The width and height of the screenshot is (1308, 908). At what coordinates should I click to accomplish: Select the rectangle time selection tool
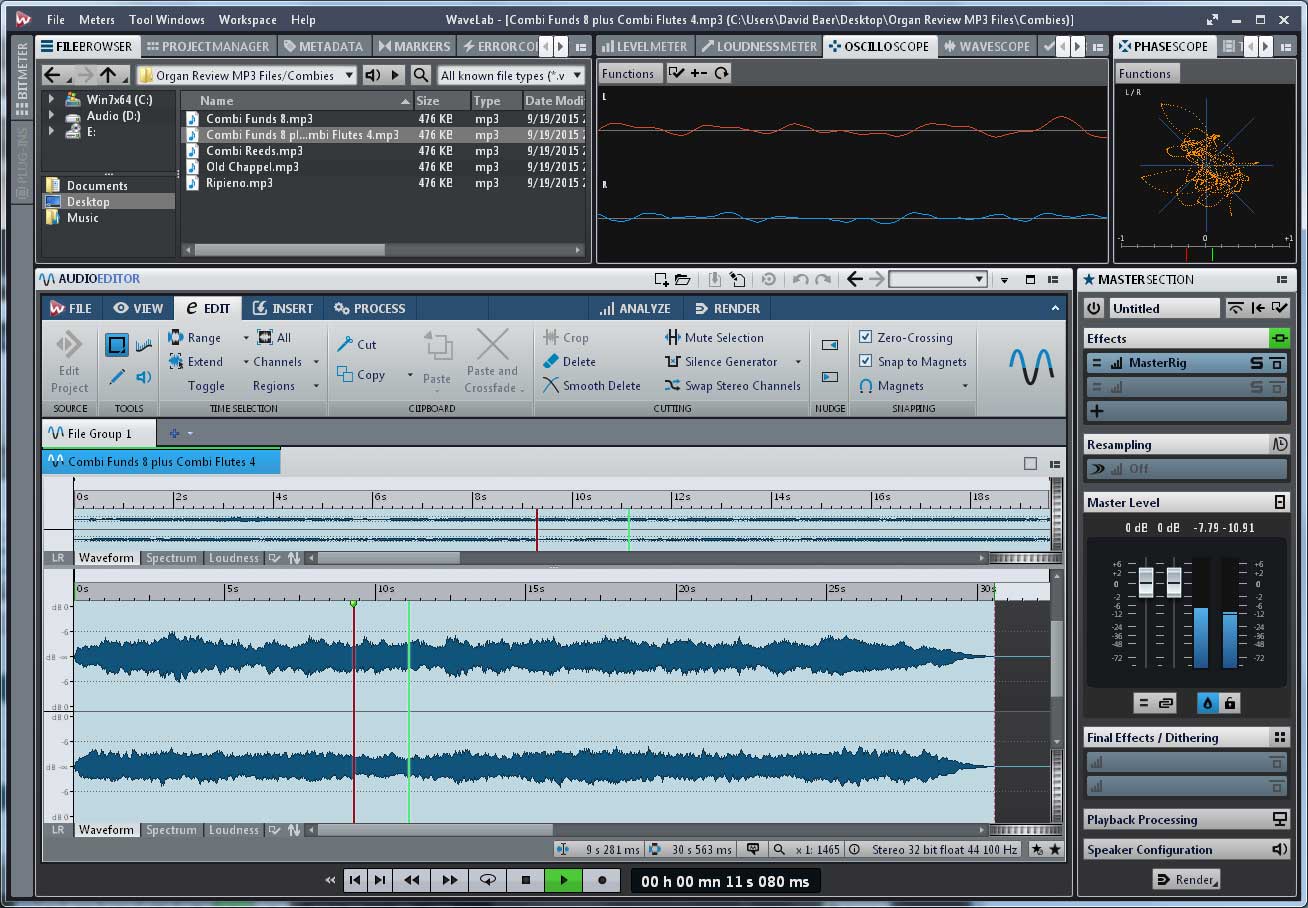(x=117, y=346)
